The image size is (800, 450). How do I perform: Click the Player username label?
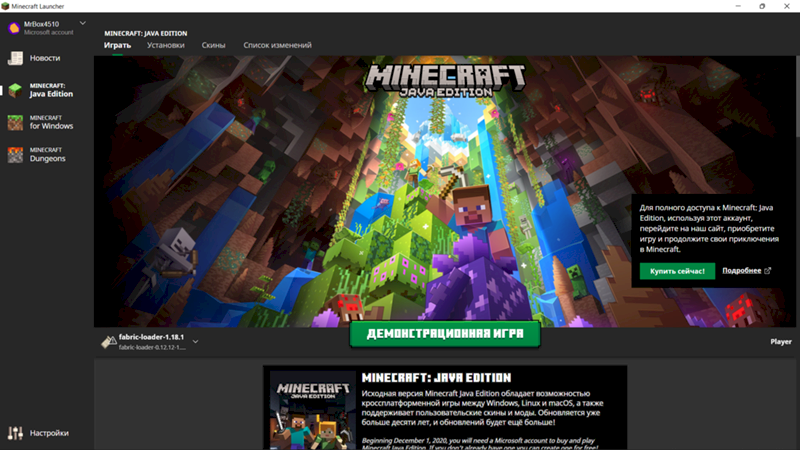(x=780, y=341)
